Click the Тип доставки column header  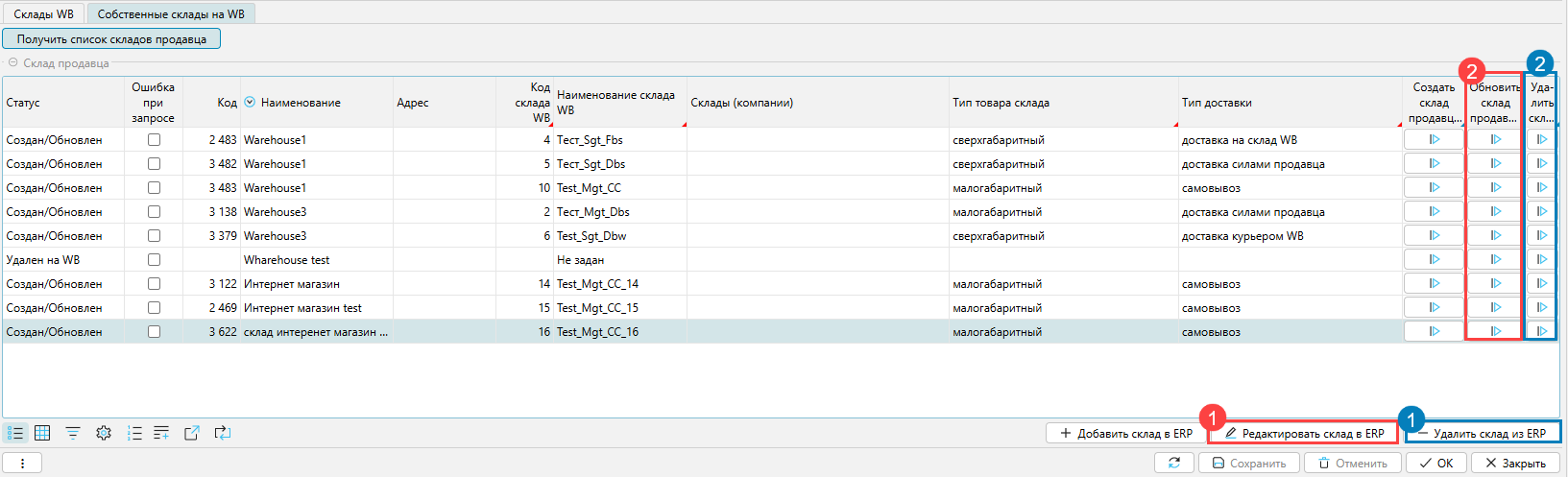[x=1290, y=103]
